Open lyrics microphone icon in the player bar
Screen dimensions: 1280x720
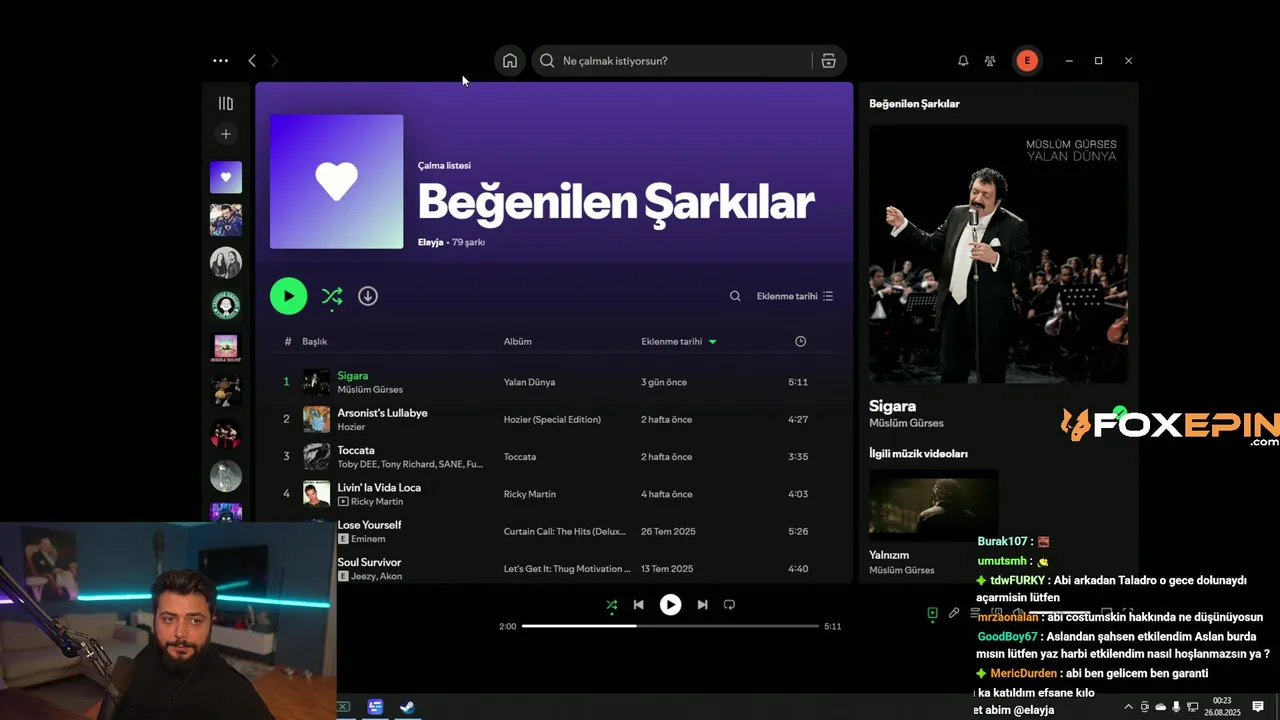[954, 613]
